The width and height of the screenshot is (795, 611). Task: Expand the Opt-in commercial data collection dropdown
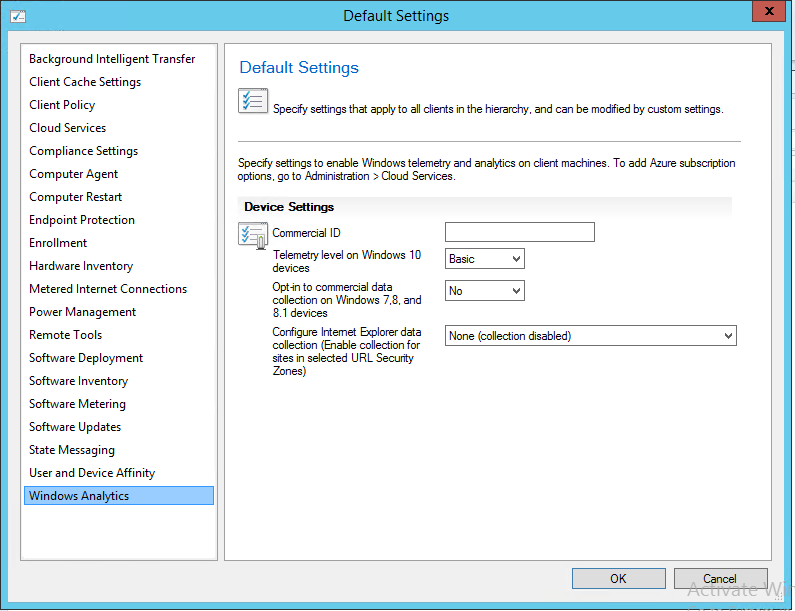(484, 291)
